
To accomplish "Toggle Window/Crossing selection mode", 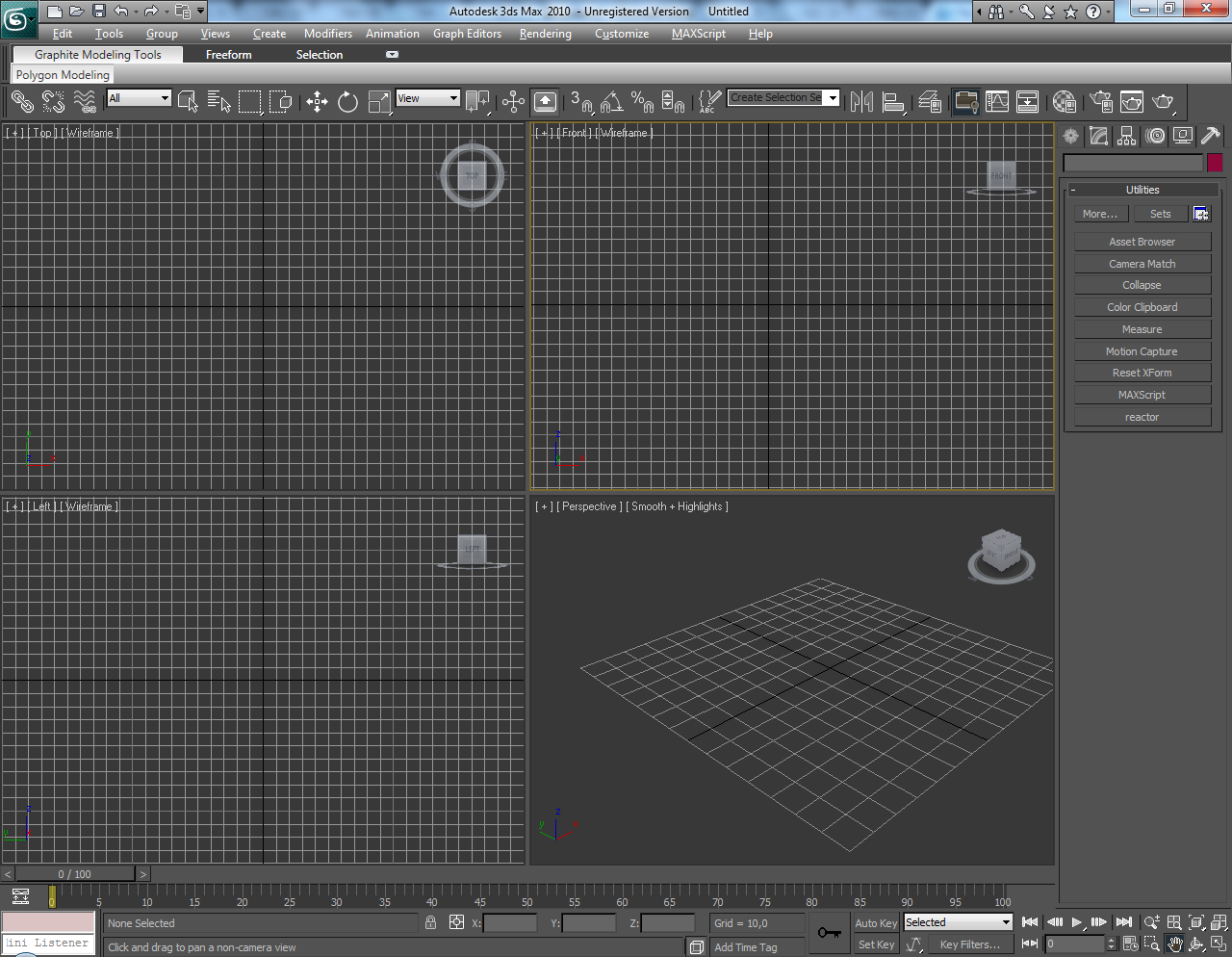I will pyautogui.click(x=281, y=101).
